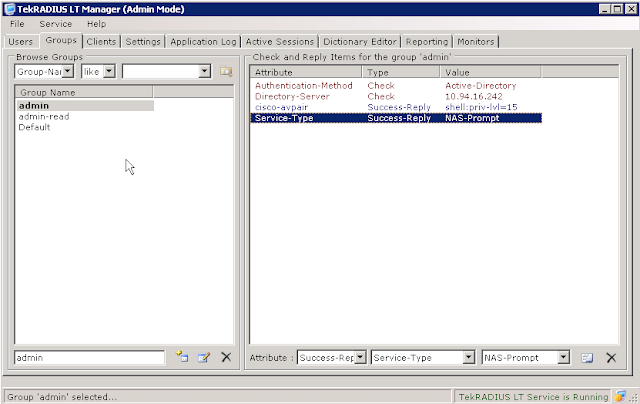Image resolution: width=640 pixels, height=404 pixels.
Task: Switch to the Application Log tab
Action: [203, 42]
